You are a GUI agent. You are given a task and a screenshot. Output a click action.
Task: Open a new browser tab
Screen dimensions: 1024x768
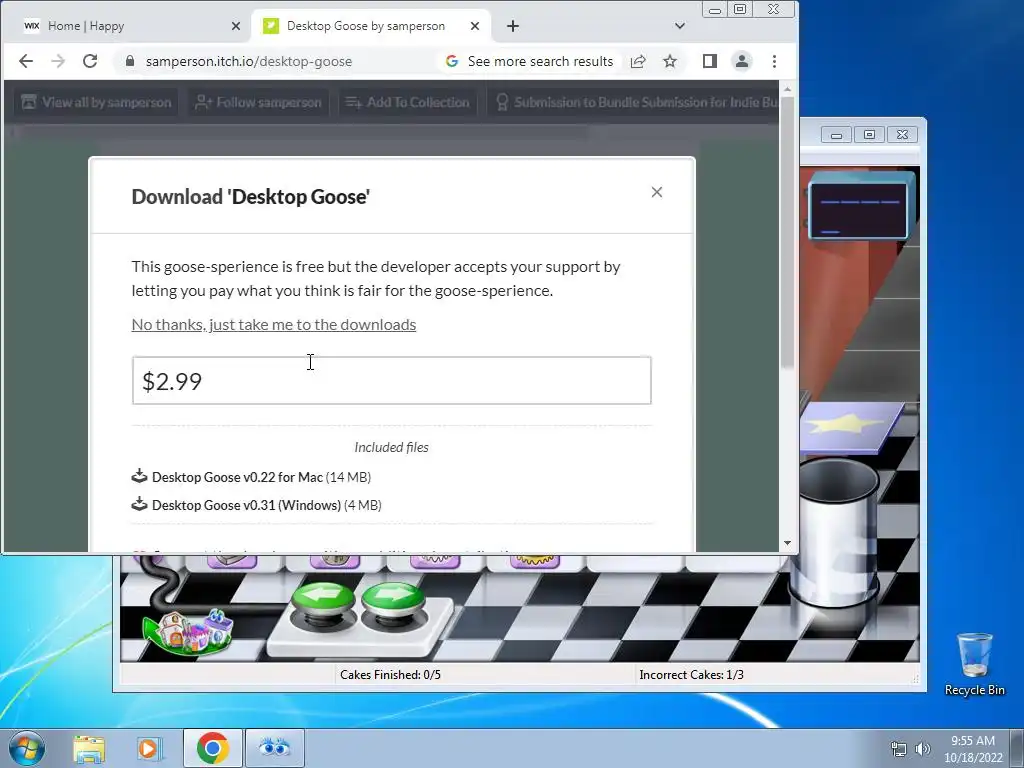click(x=513, y=26)
